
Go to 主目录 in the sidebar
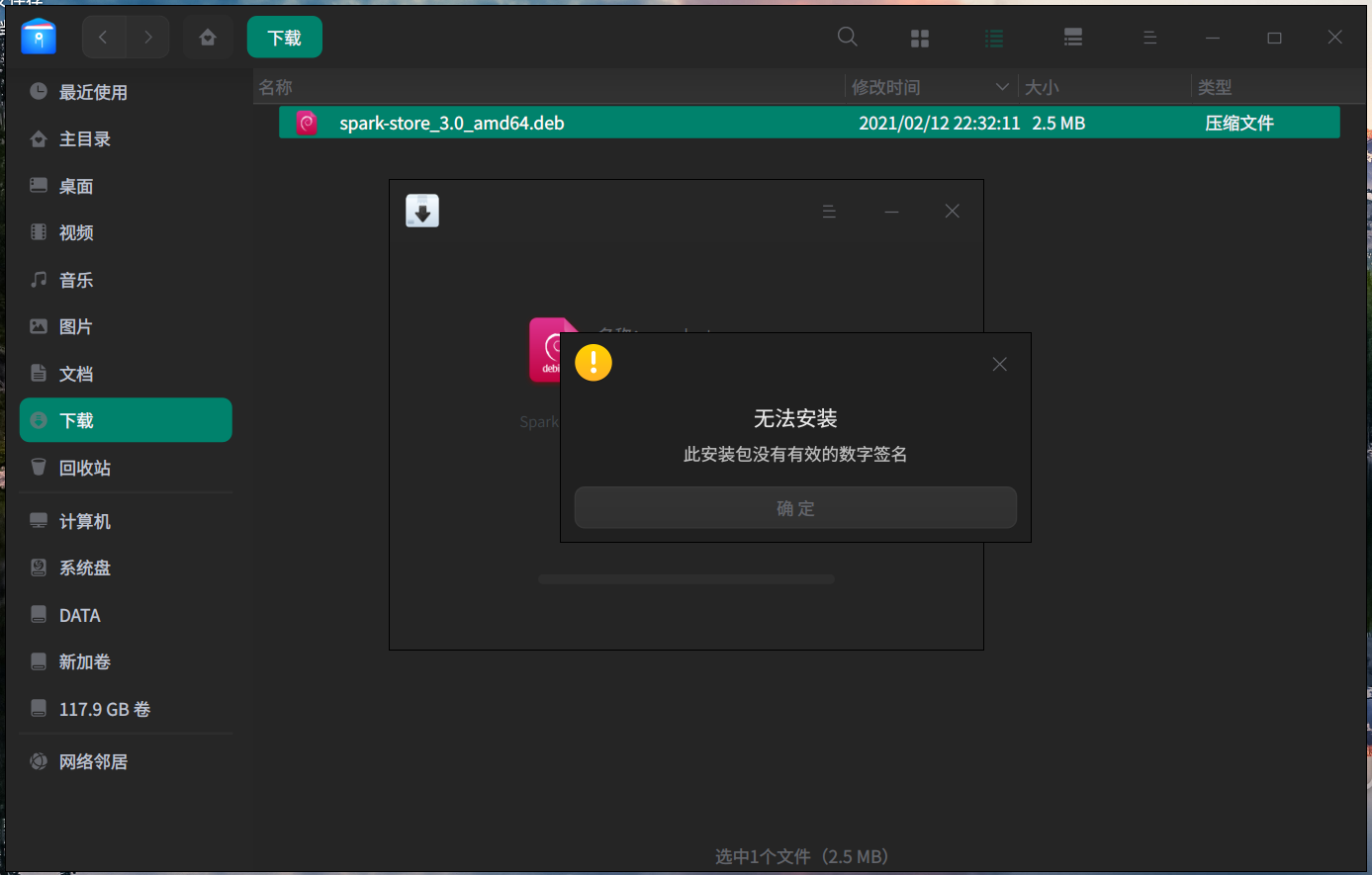click(126, 139)
